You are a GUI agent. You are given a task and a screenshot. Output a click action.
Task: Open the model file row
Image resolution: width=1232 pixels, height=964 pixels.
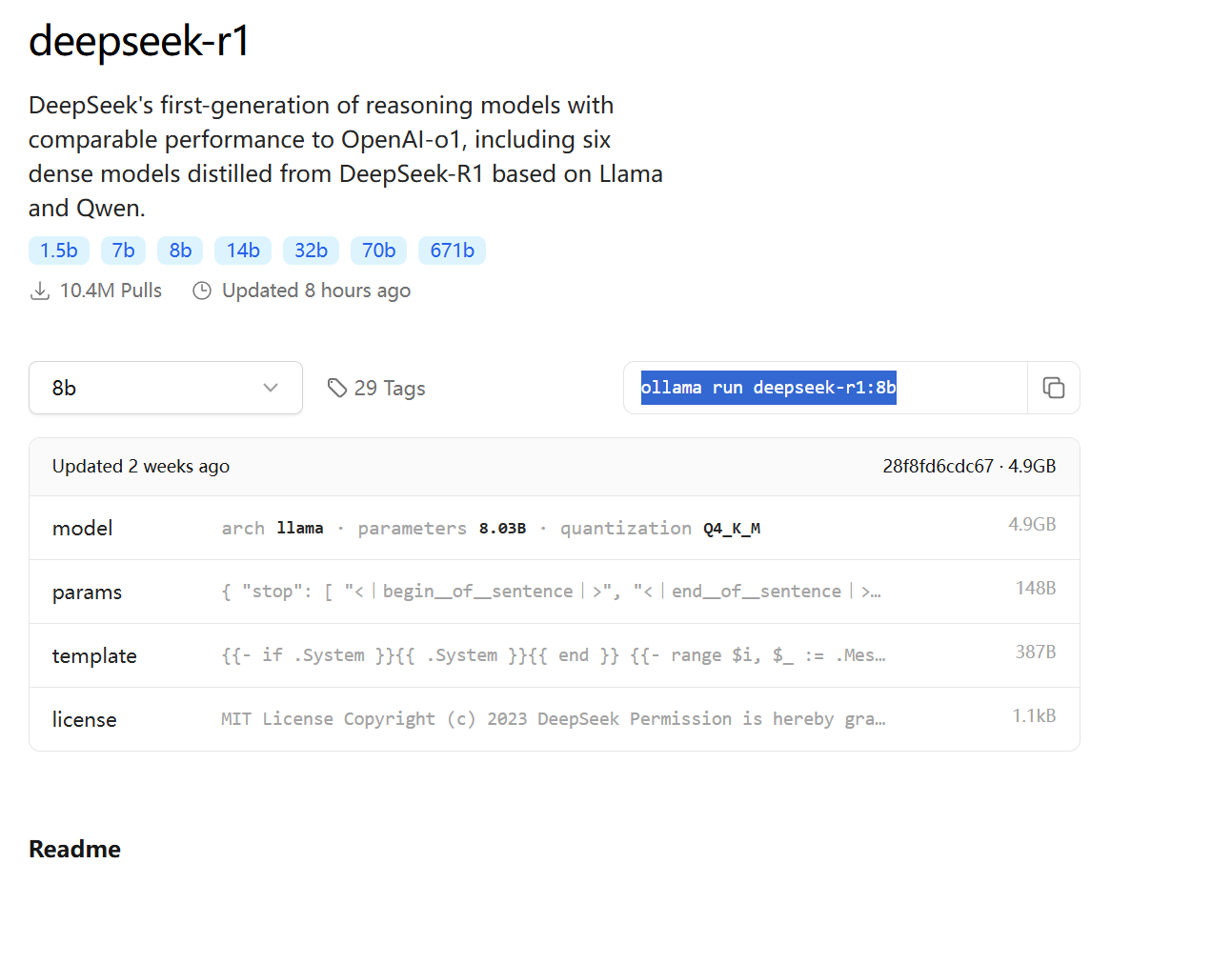(555, 528)
